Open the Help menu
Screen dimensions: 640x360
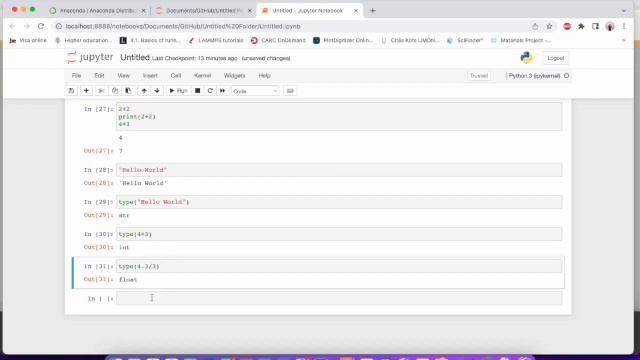[264, 76]
